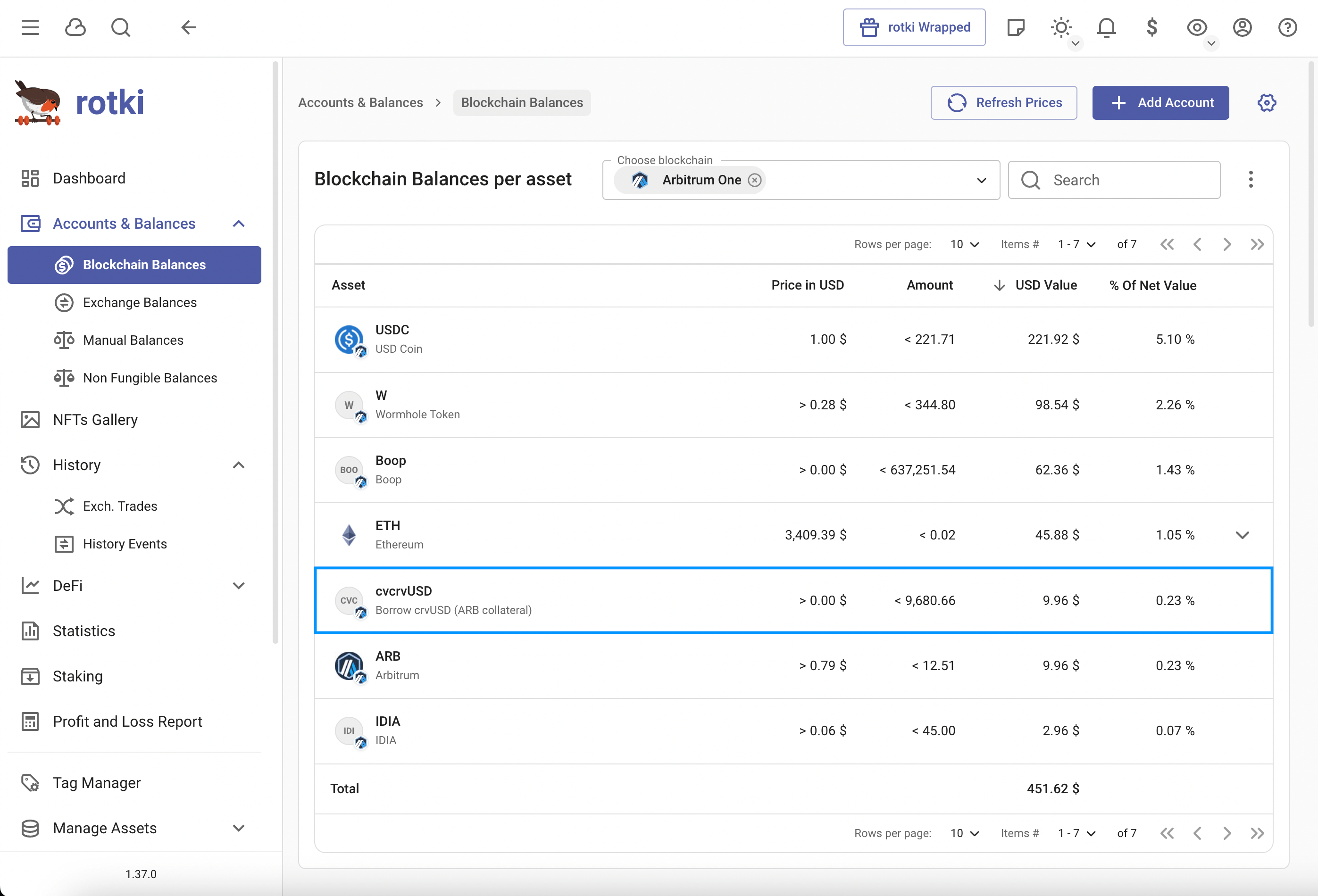Image resolution: width=1318 pixels, height=896 pixels.
Task: Select Exchange Balances menu item
Action: [x=139, y=302]
